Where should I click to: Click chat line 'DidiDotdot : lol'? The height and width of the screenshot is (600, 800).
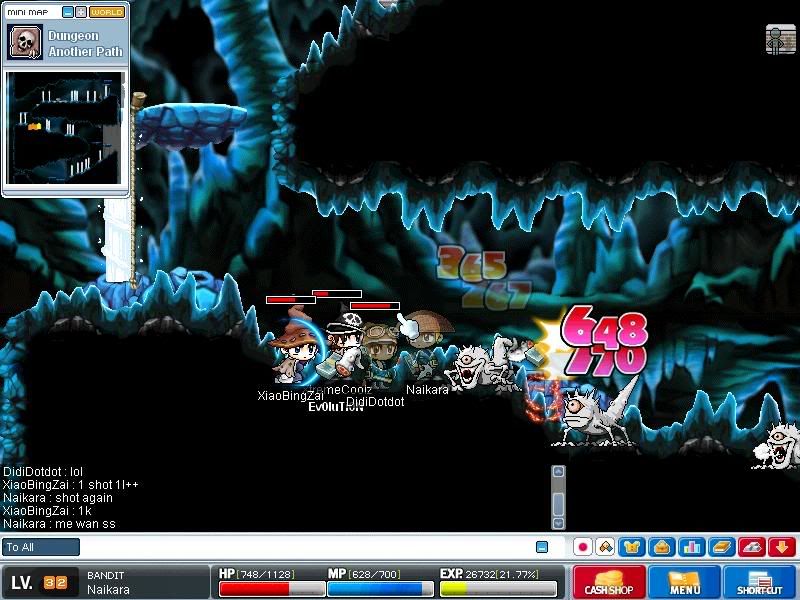43,471
